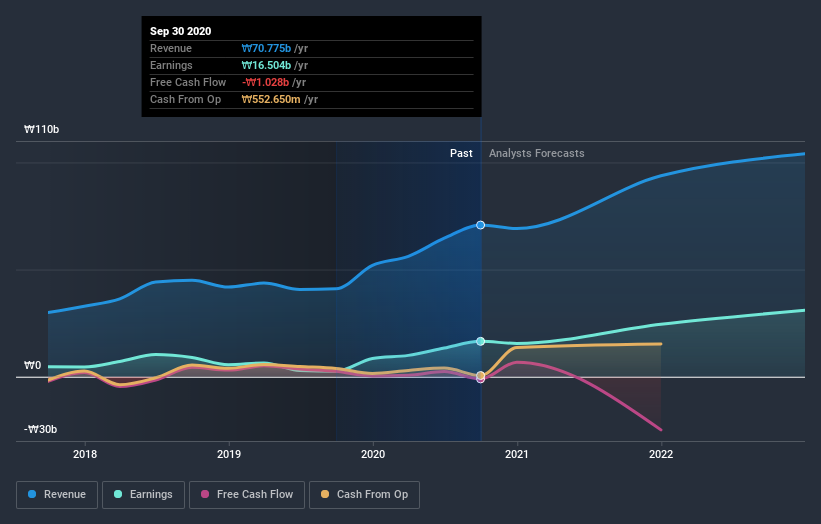Click the Revenue row label in tooltip
The image size is (821, 524).
171,48
